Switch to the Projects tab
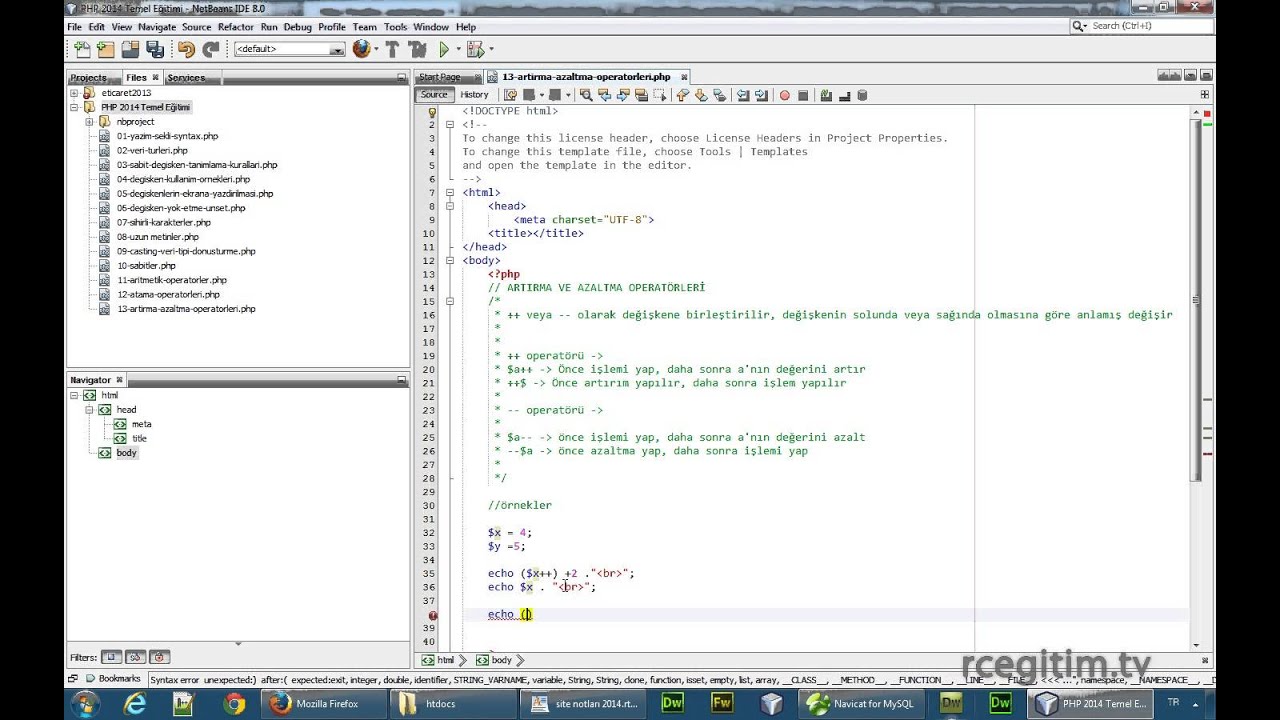The width and height of the screenshot is (1280, 720). (88, 77)
